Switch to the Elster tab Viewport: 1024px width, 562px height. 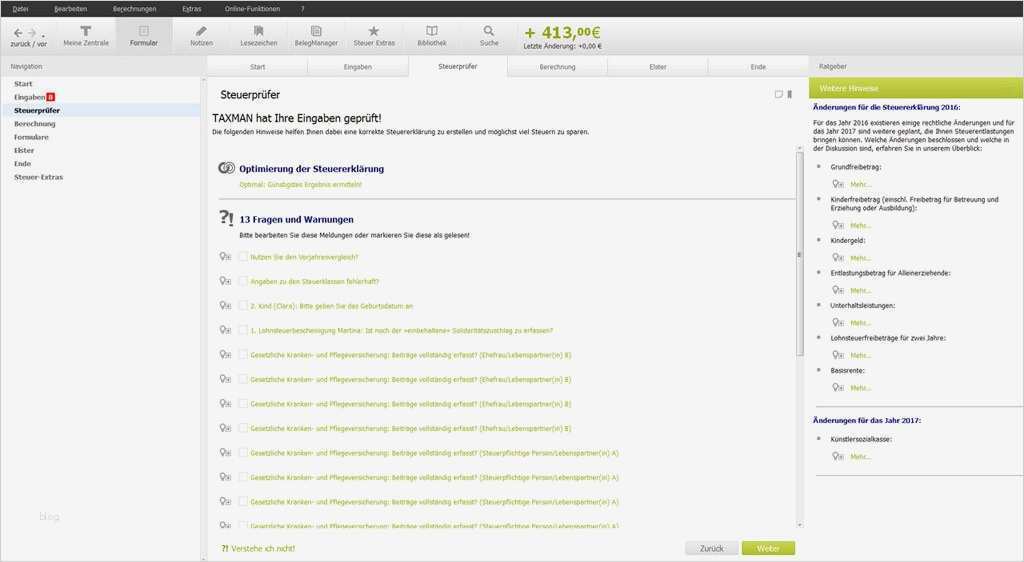658,67
